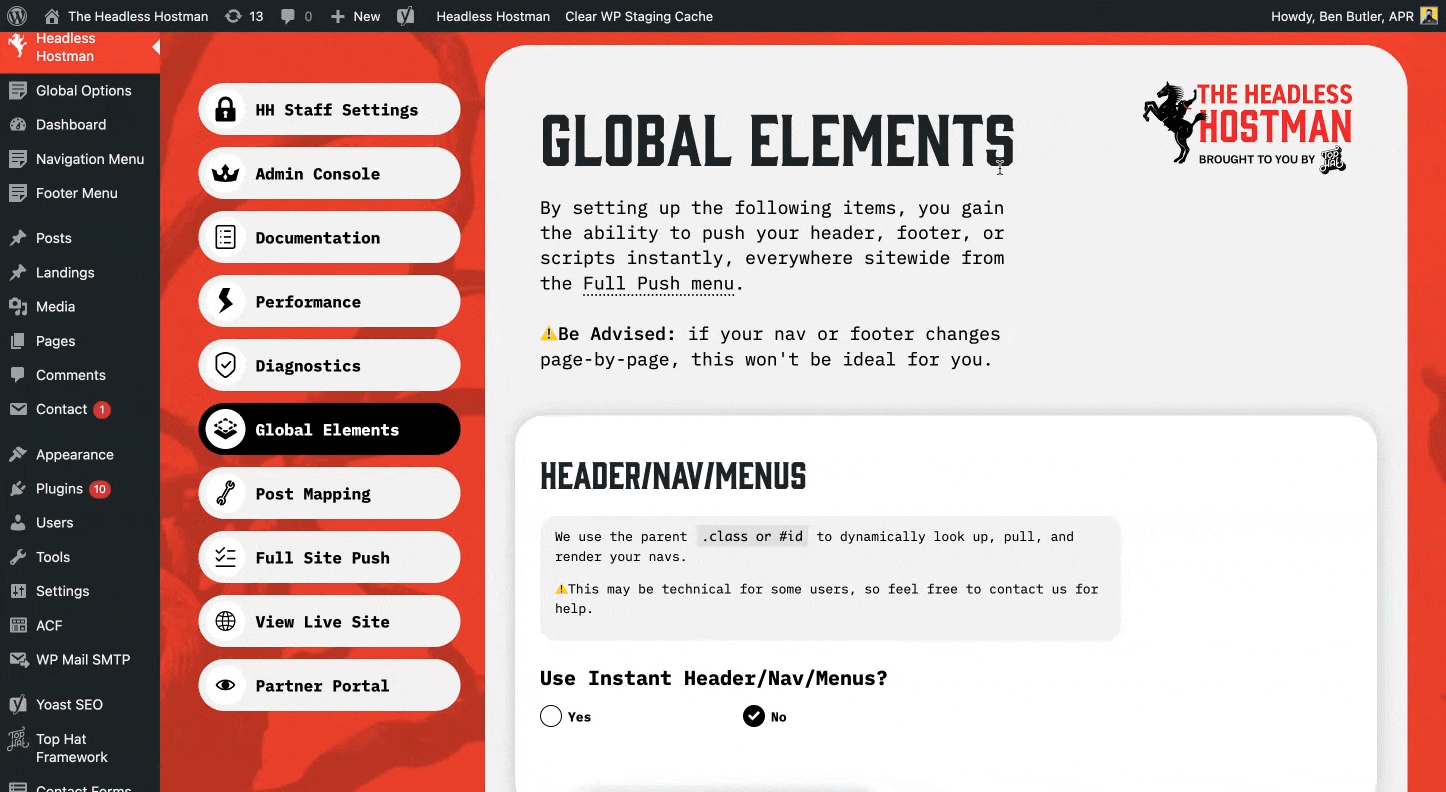Select the No radio button
The height and width of the screenshot is (792, 1446).
coord(753,716)
